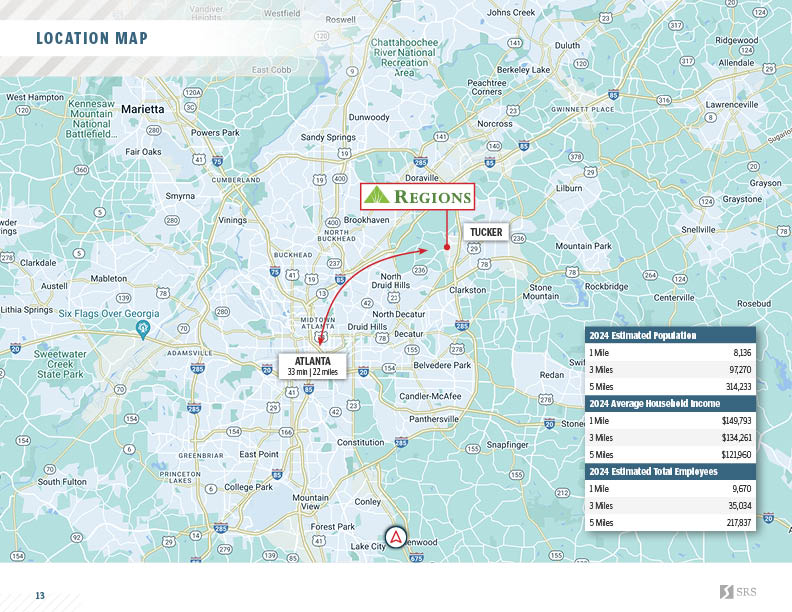Click the Dunwoody label on the map
Viewport: 792px width, 612px height.
click(369, 117)
